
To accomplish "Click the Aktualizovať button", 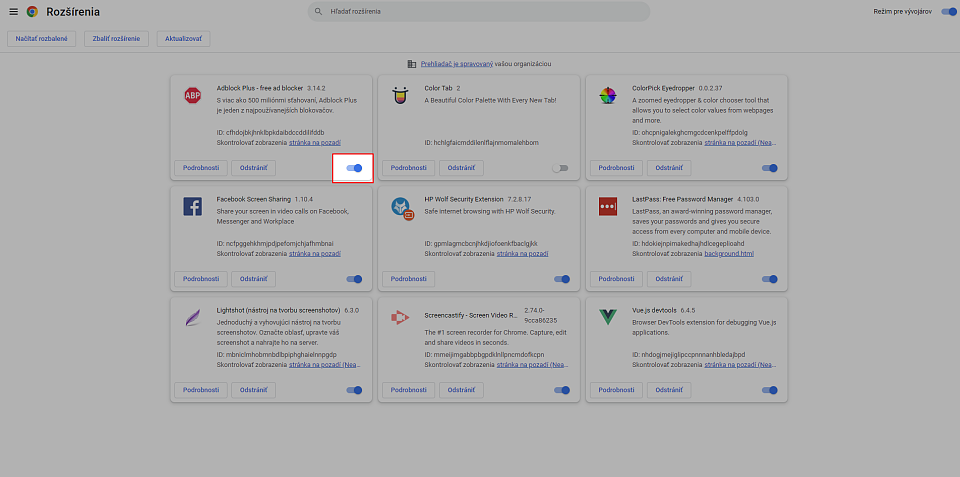I will (184, 38).
